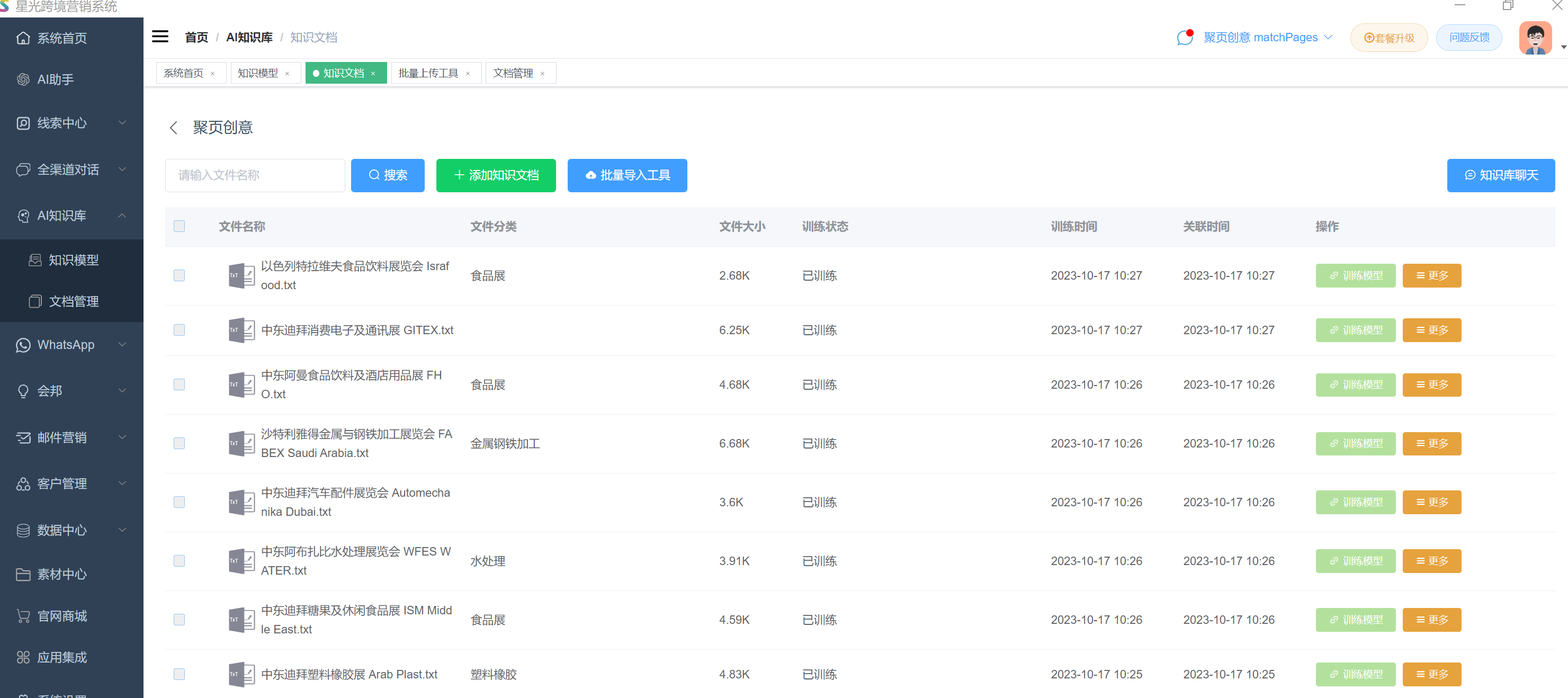The width and height of the screenshot is (1568, 698).
Task: Focus the 请输入文件名称 search field
Action: click(255, 175)
